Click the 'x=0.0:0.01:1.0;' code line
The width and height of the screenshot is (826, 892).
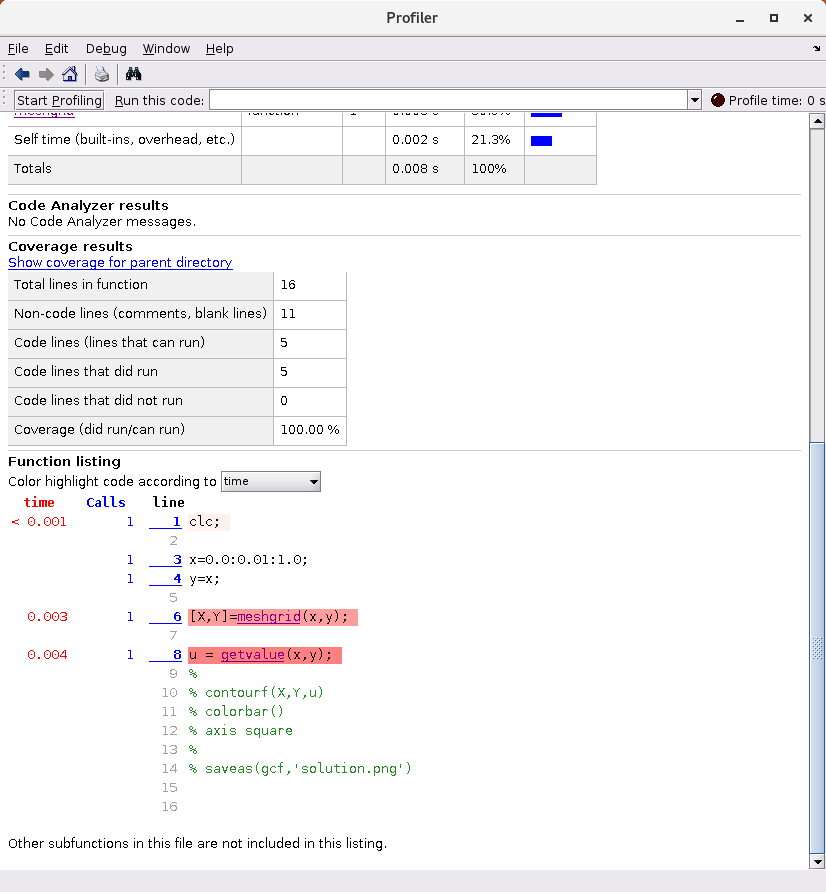pos(249,560)
